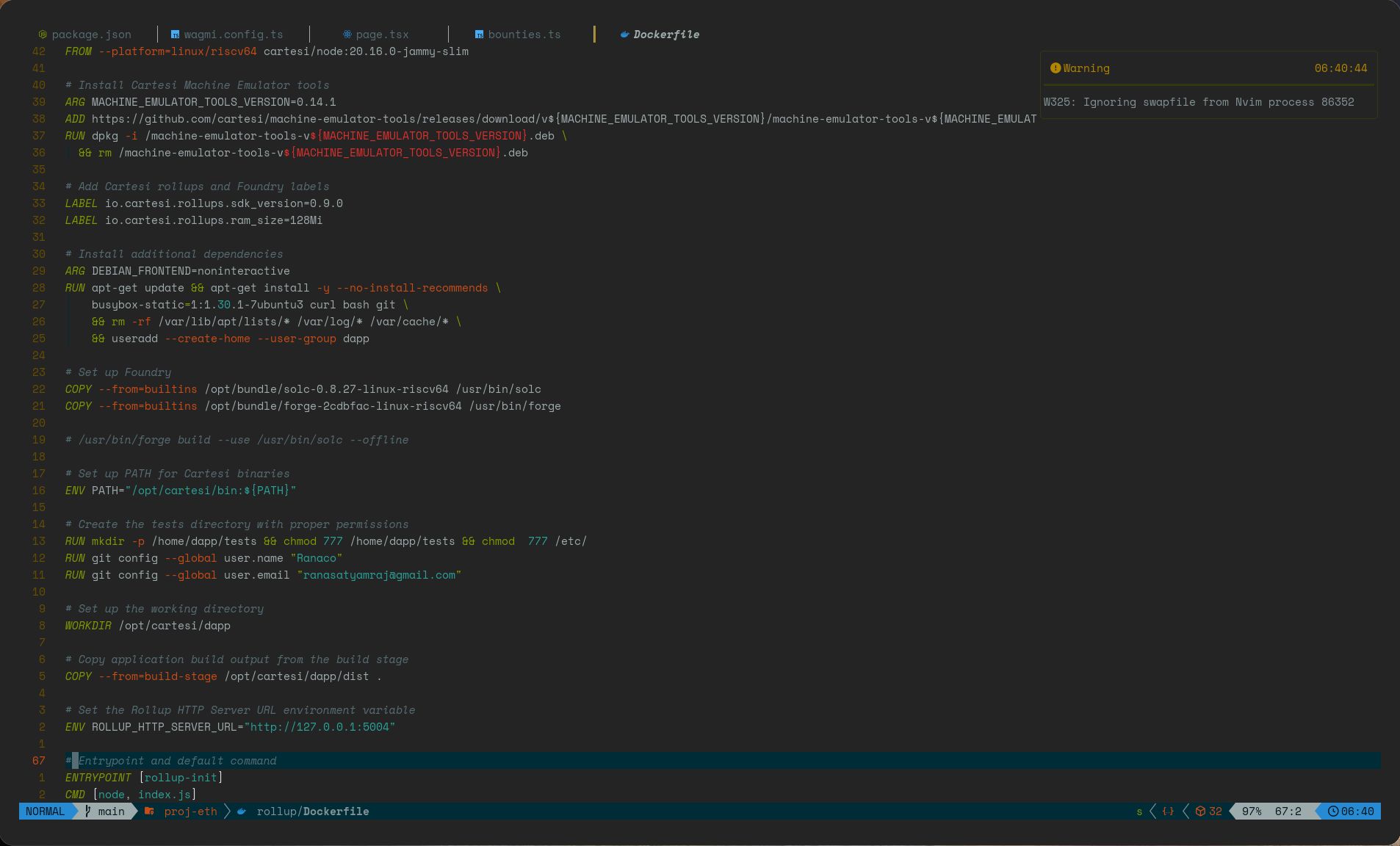Click the clock icon in statusline

[1333, 811]
